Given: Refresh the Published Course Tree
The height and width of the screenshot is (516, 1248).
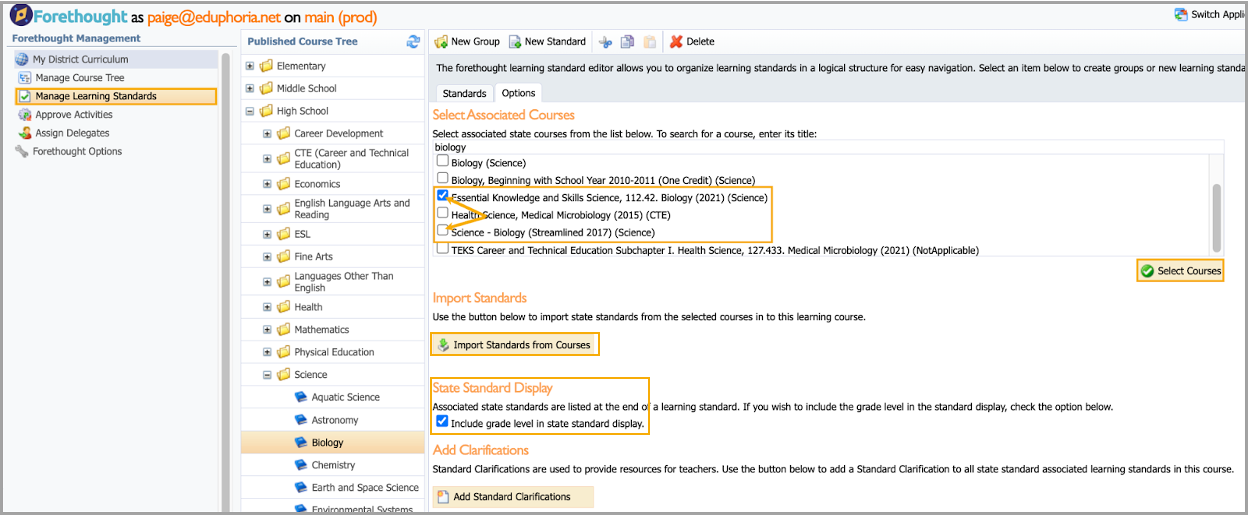Looking at the screenshot, I should click(413, 41).
